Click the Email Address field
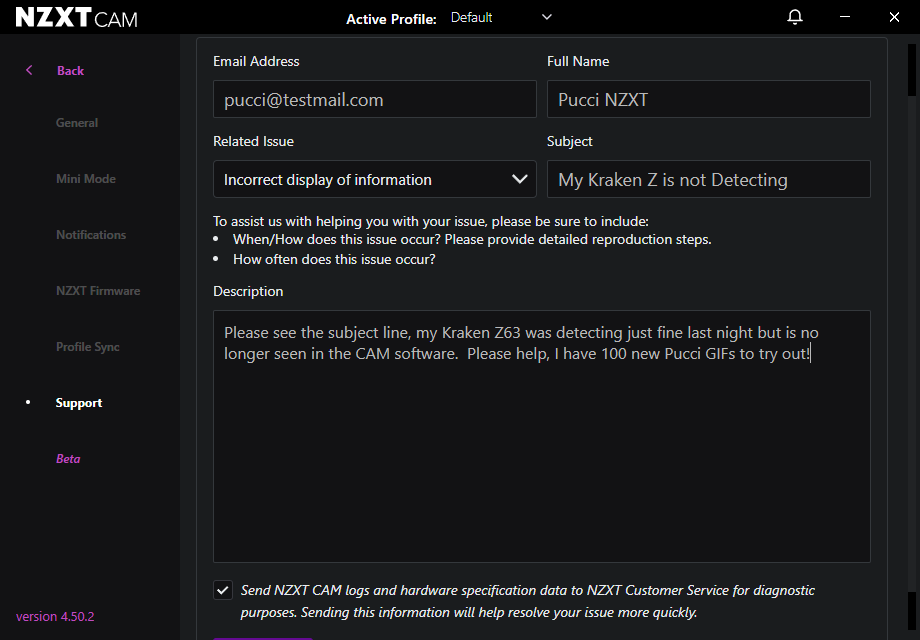 374,99
